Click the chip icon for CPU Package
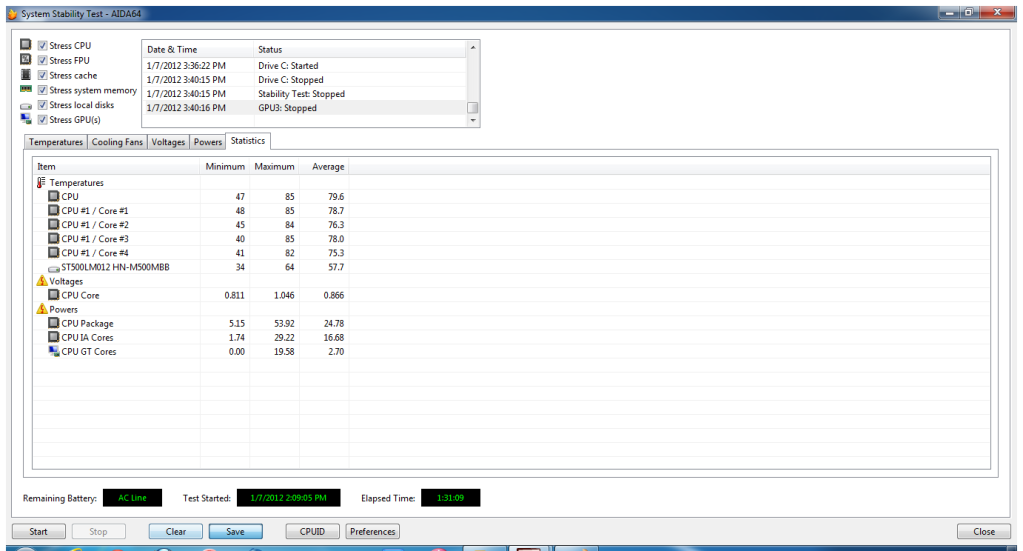 coord(53,323)
